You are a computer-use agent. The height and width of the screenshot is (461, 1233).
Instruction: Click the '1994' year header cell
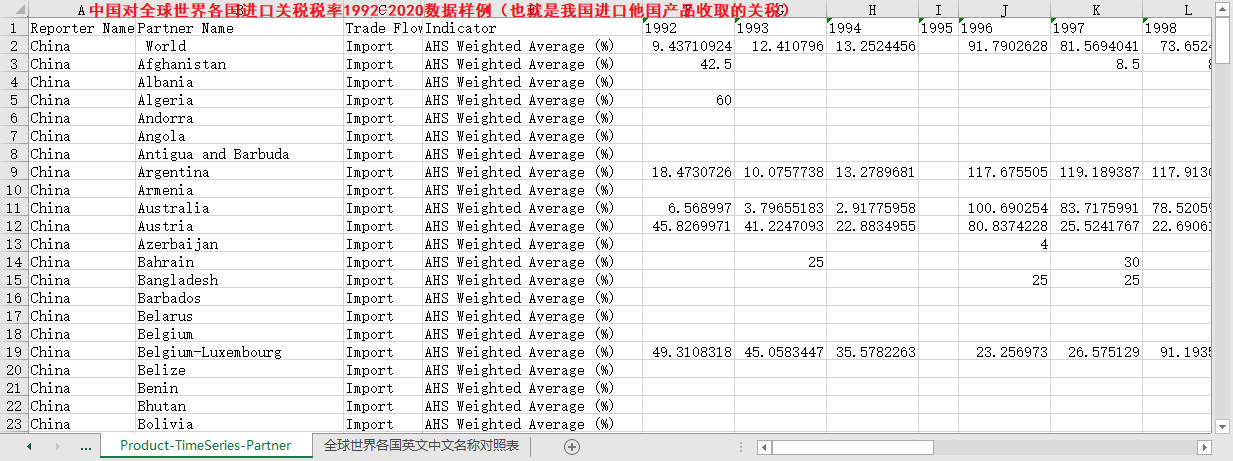click(x=872, y=28)
